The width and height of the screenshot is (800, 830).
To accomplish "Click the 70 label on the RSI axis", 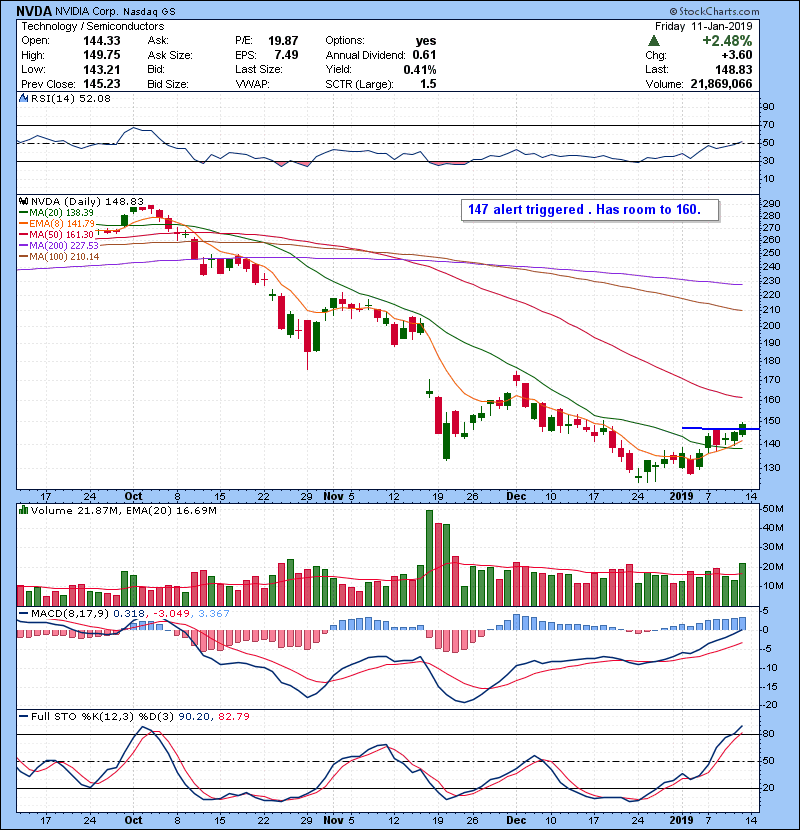I will point(769,125).
